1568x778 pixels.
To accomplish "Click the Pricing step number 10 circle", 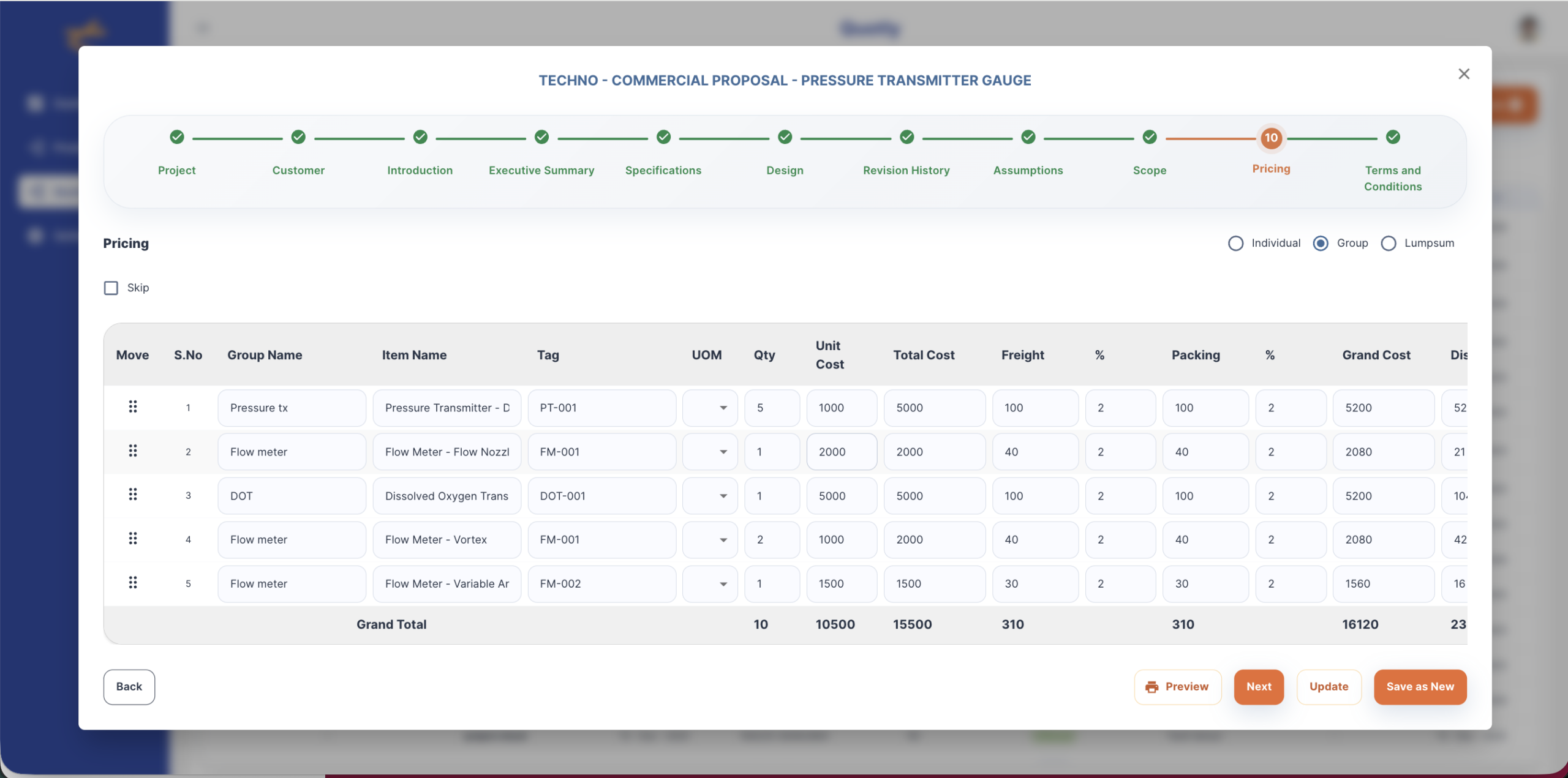I will click(x=1271, y=138).
